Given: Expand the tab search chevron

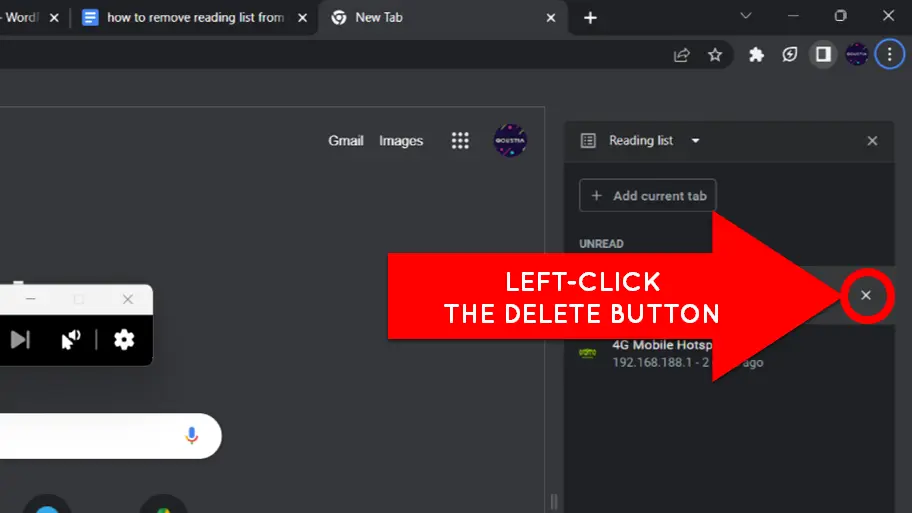Looking at the screenshot, I should (746, 16).
